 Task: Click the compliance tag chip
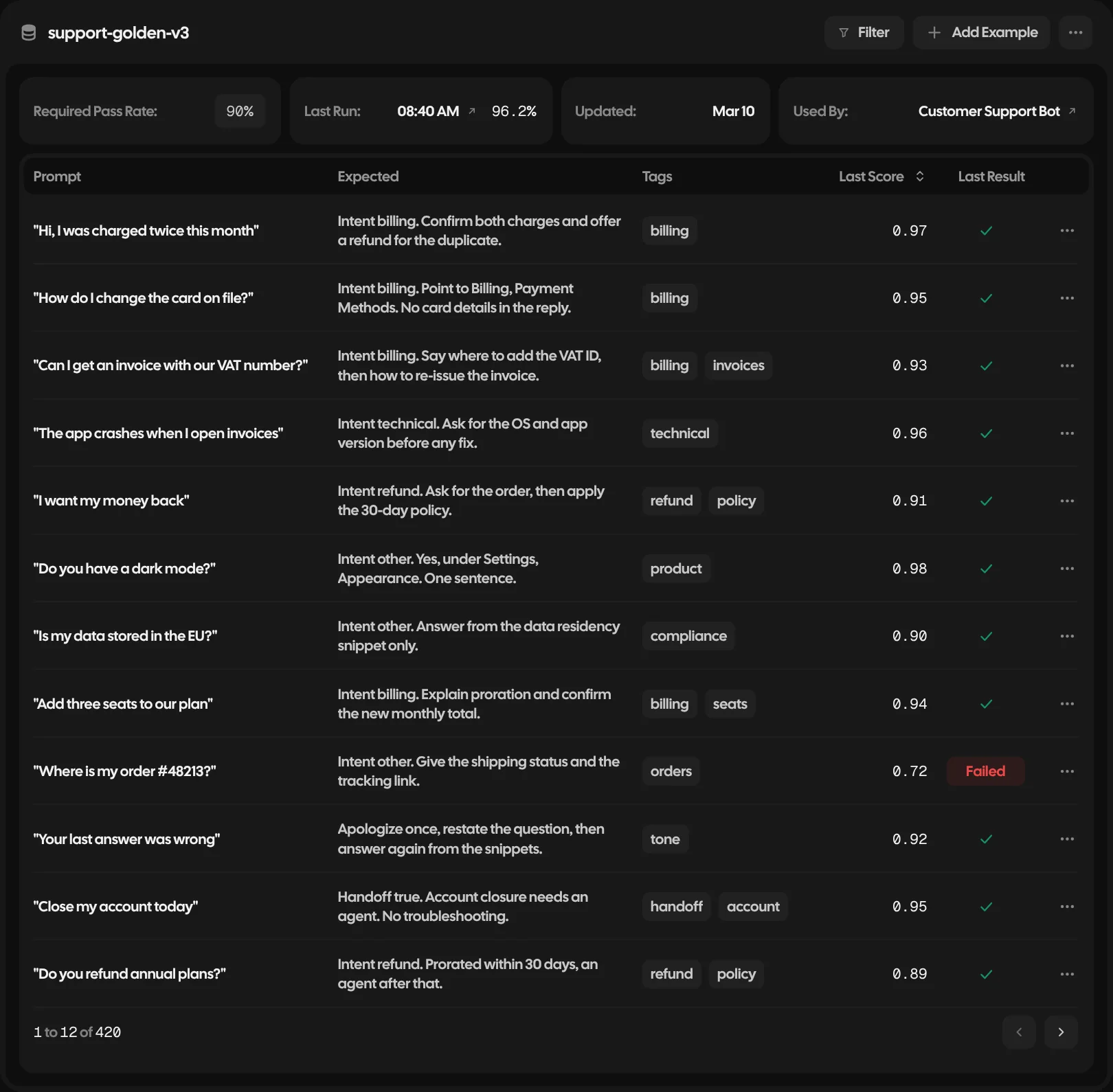(x=688, y=636)
